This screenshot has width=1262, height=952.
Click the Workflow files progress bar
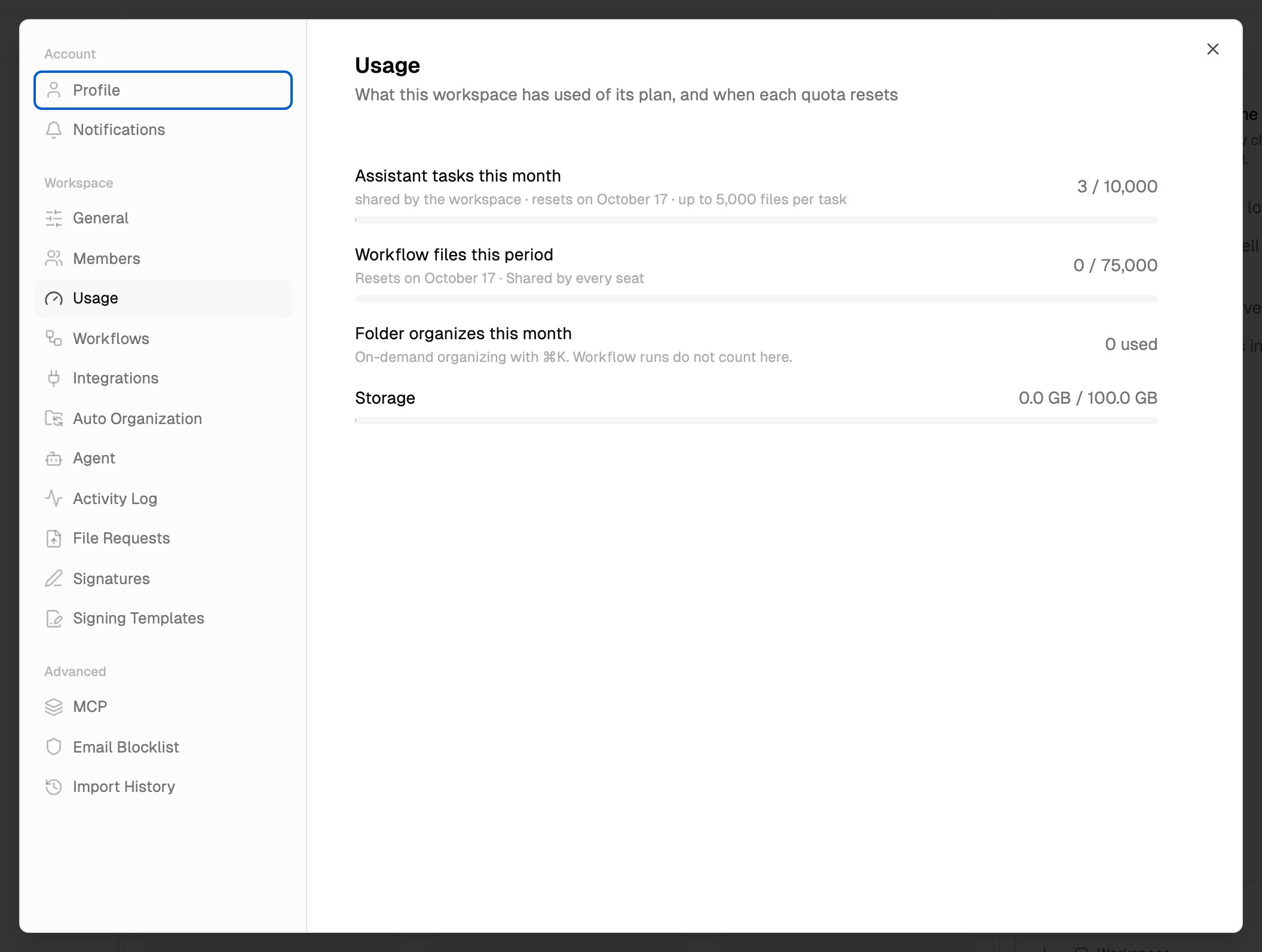pos(756,299)
